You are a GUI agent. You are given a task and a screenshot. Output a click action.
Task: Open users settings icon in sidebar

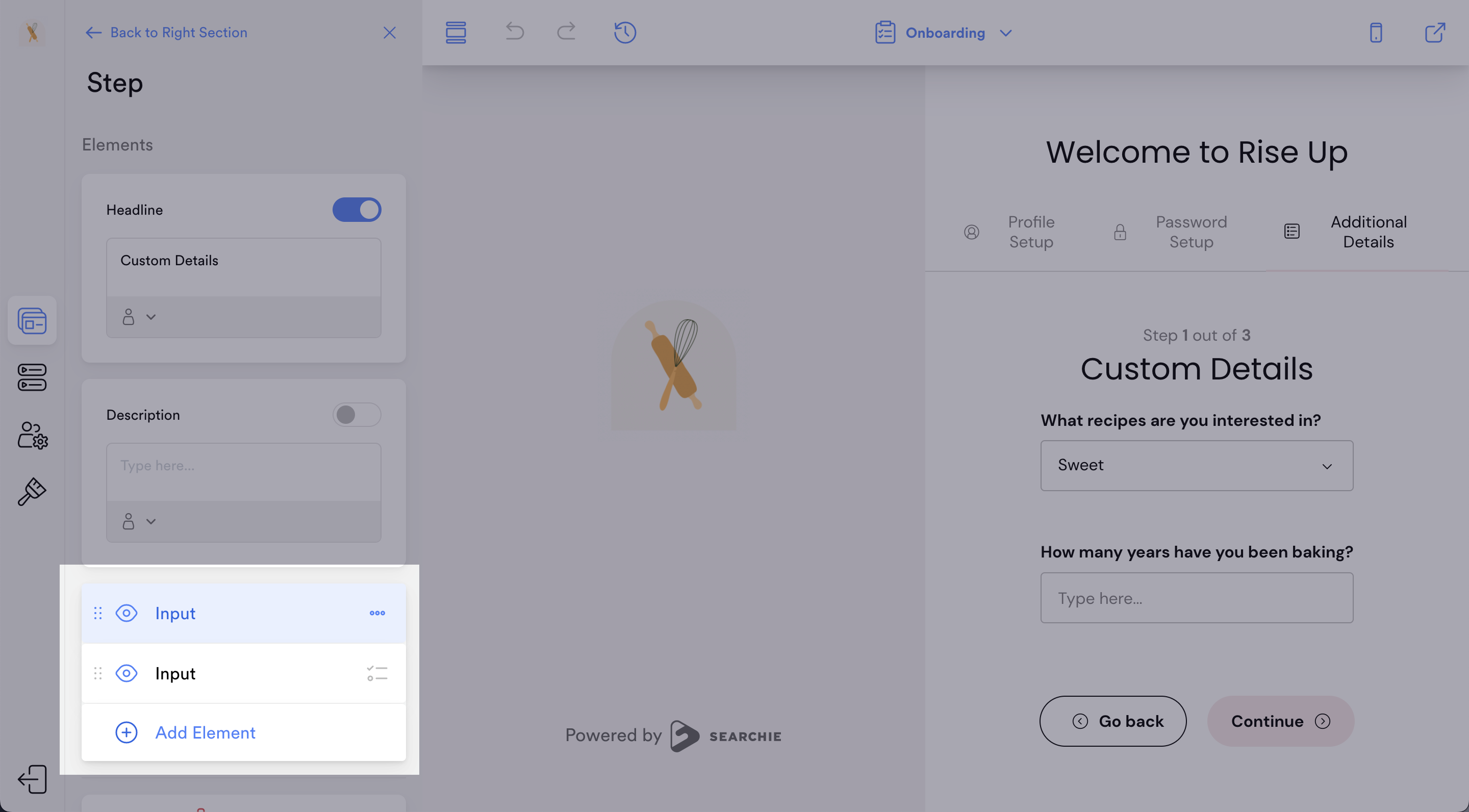pyautogui.click(x=32, y=436)
